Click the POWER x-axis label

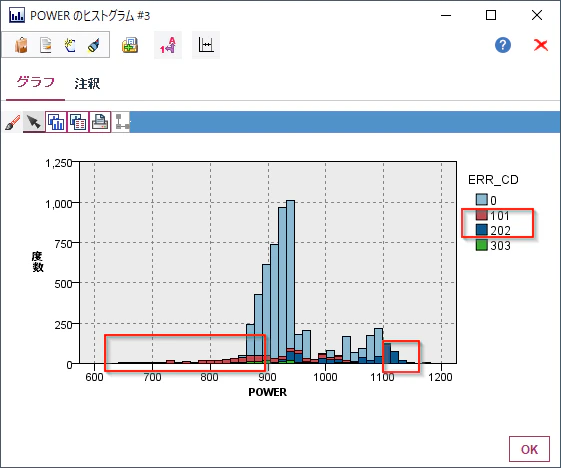click(268, 392)
